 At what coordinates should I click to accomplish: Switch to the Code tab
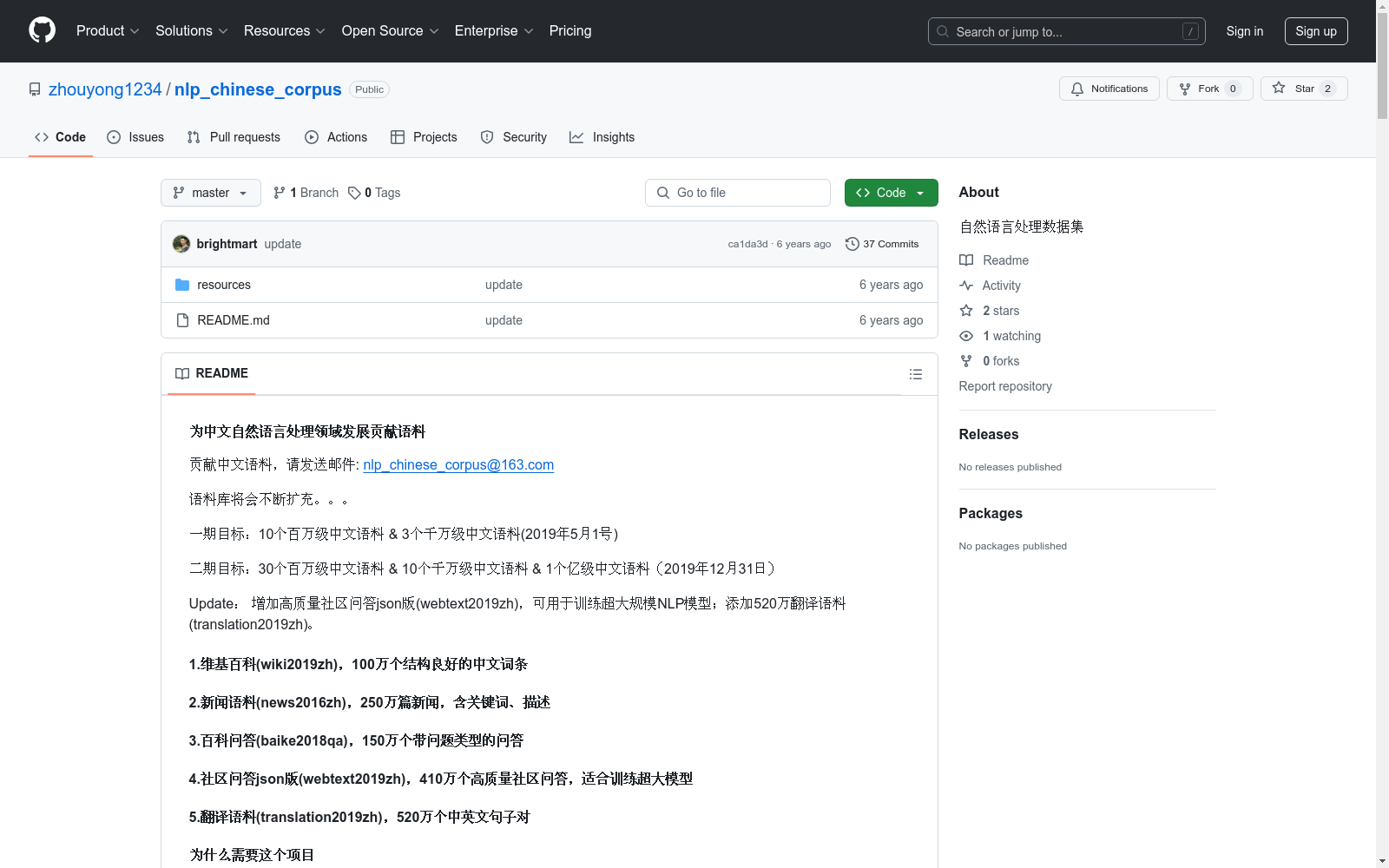61,137
